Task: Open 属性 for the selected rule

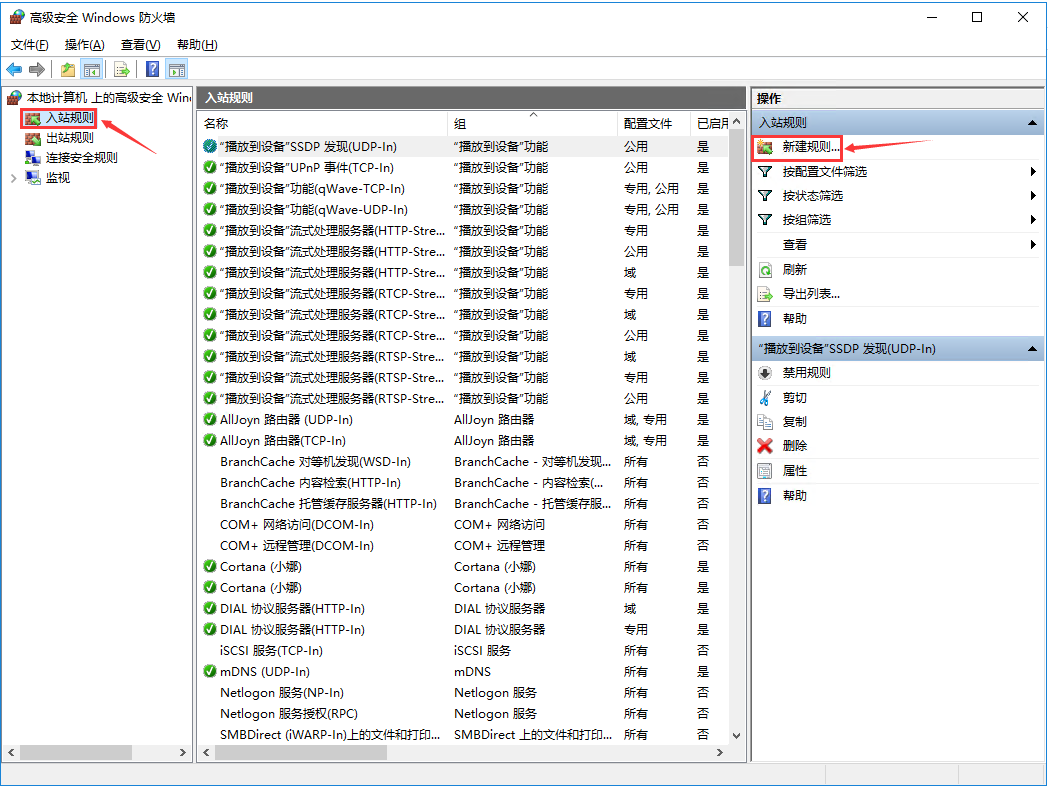Action: [795, 471]
